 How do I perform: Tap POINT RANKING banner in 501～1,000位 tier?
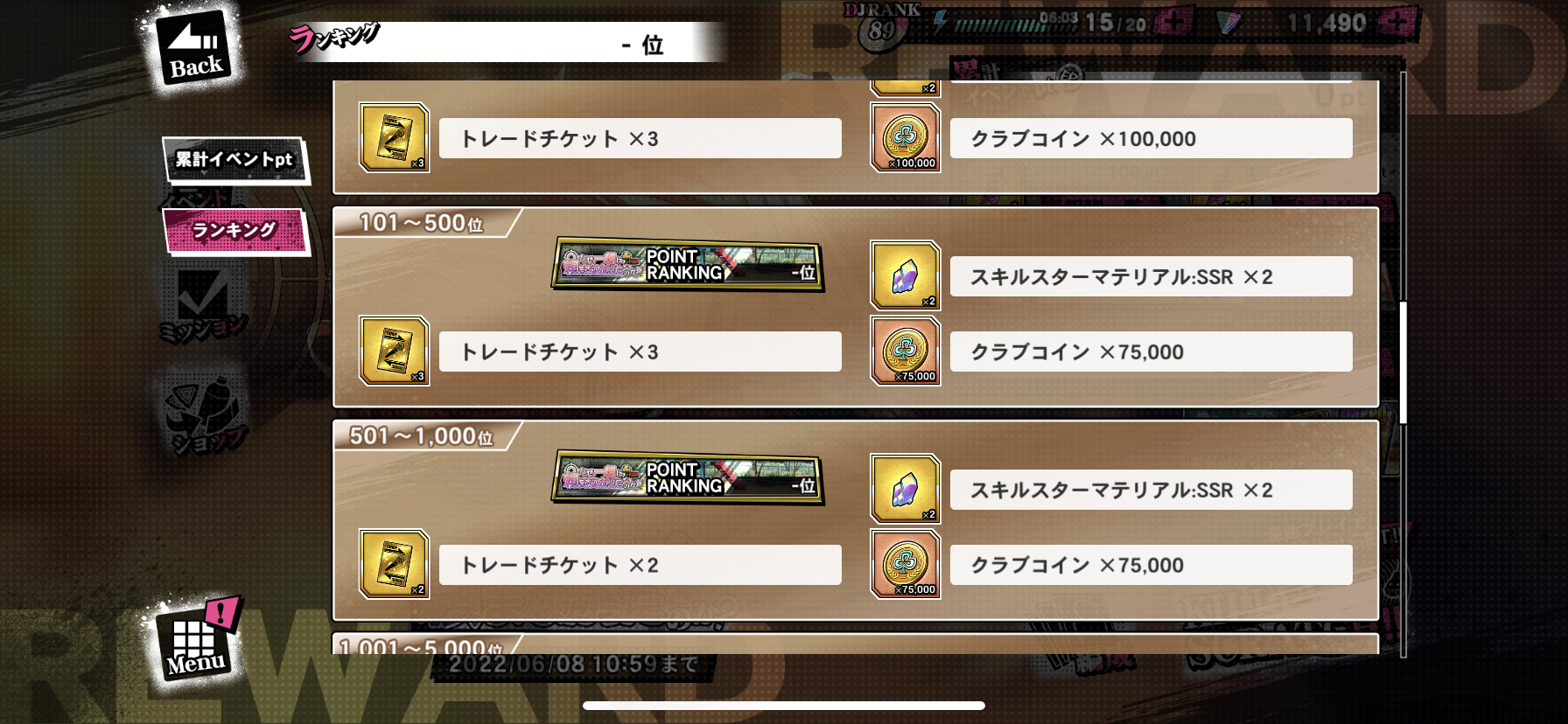tap(688, 477)
